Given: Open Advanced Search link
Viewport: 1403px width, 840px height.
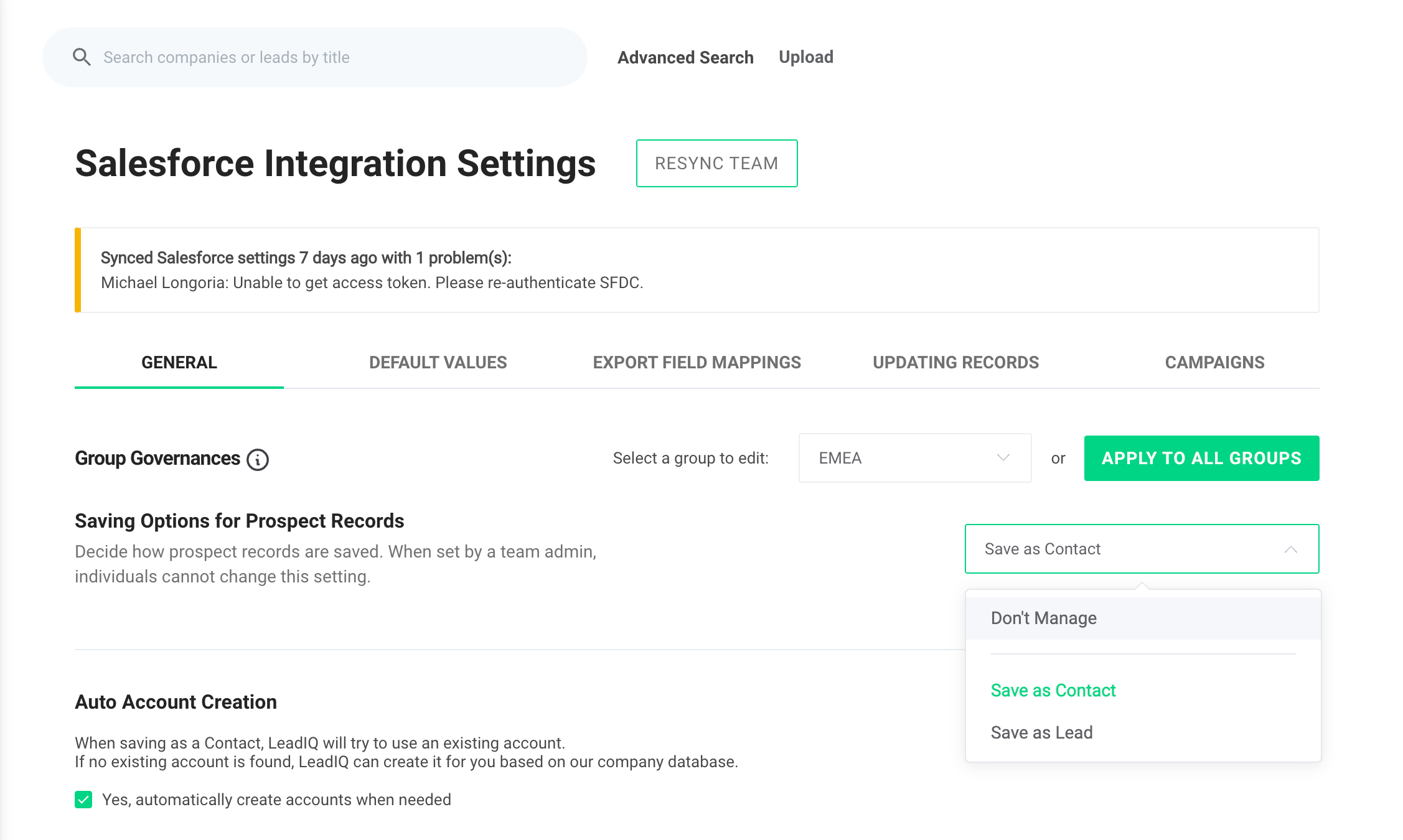Looking at the screenshot, I should tap(685, 57).
